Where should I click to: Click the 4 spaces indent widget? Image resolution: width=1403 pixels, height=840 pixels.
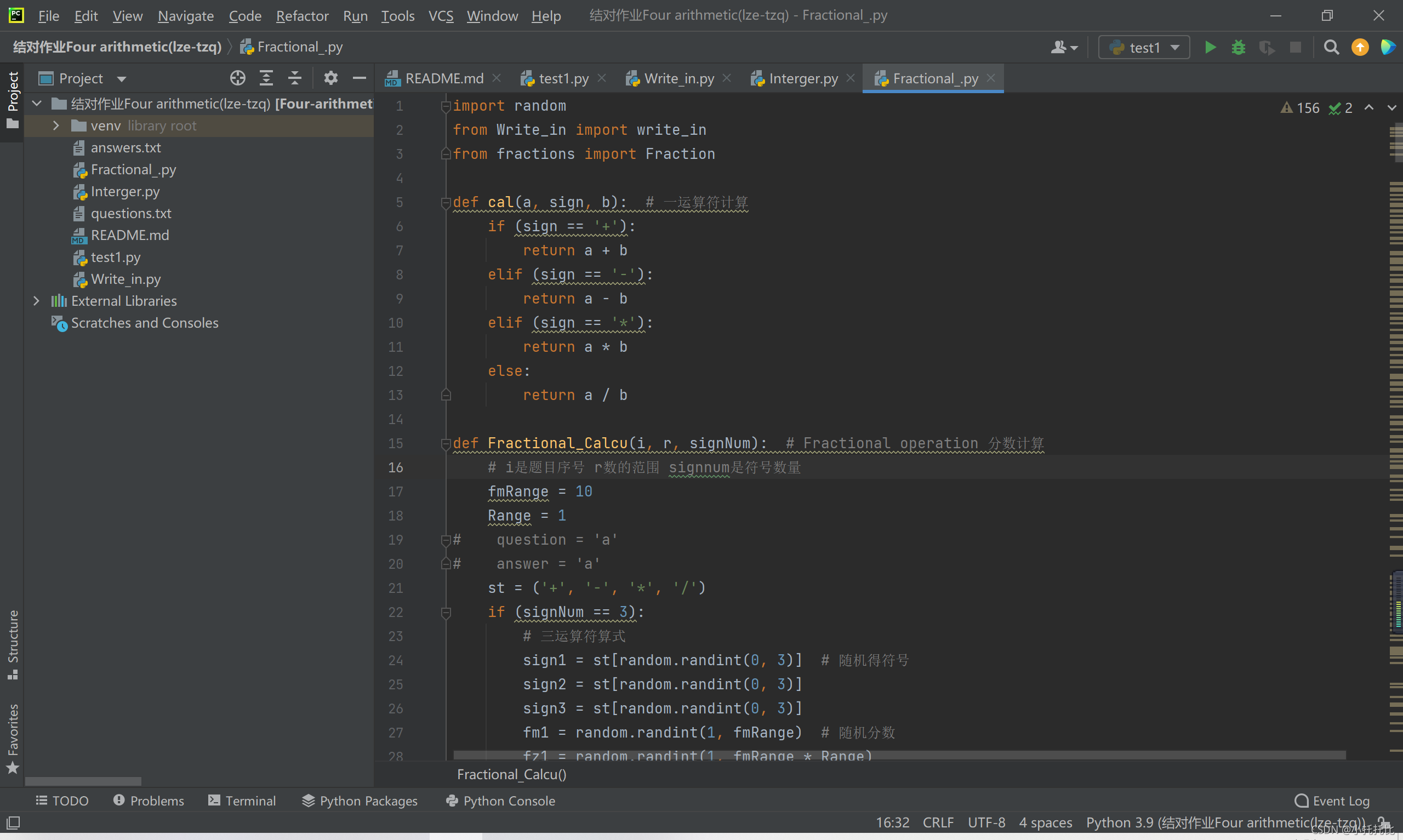1045,822
